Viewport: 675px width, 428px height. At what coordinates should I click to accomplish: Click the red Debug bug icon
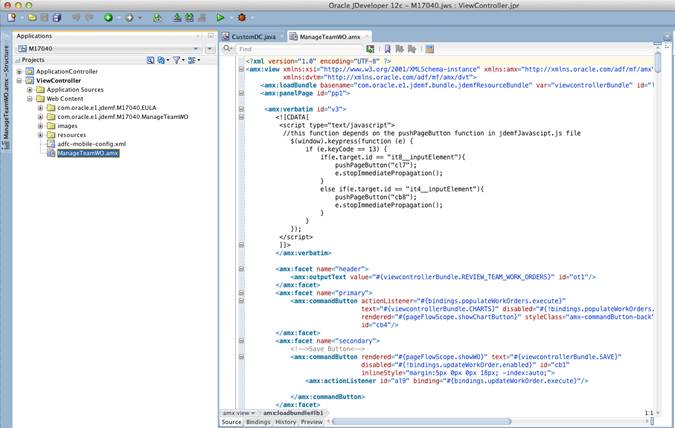pyautogui.click(x=242, y=18)
